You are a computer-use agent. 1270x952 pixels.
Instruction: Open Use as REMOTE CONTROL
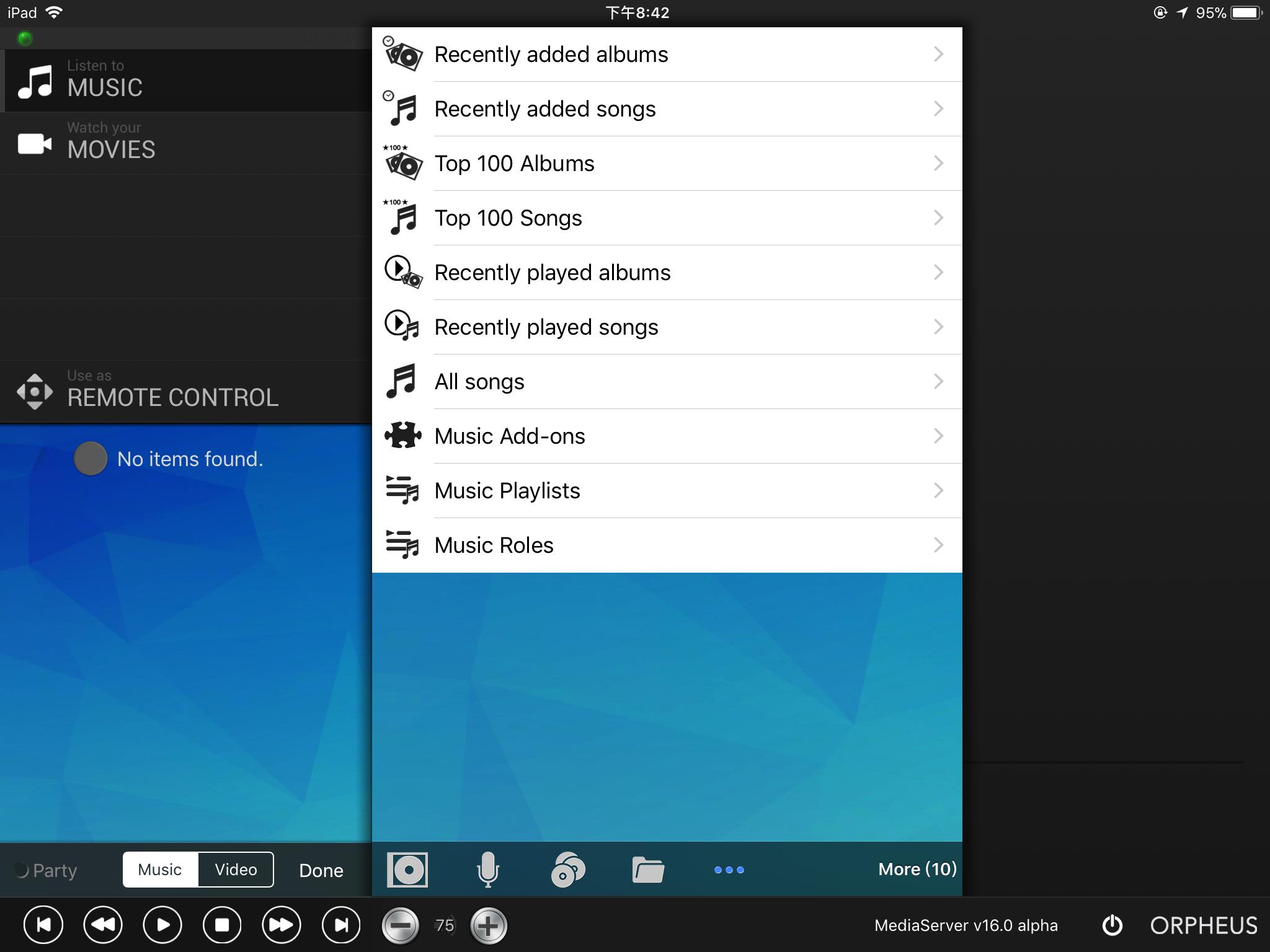pyautogui.click(x=186, y=390)
